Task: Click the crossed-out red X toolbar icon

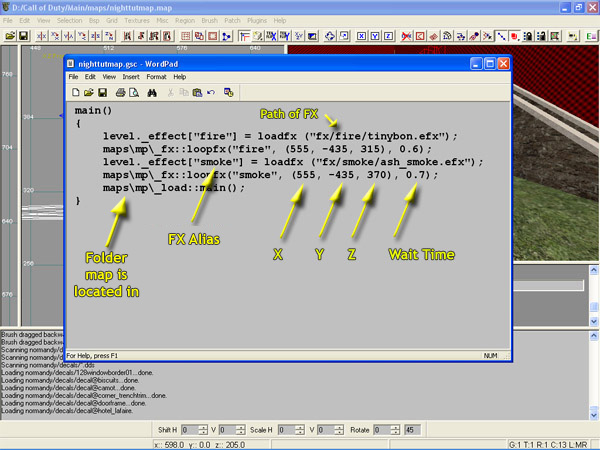Action: [406, 36]
